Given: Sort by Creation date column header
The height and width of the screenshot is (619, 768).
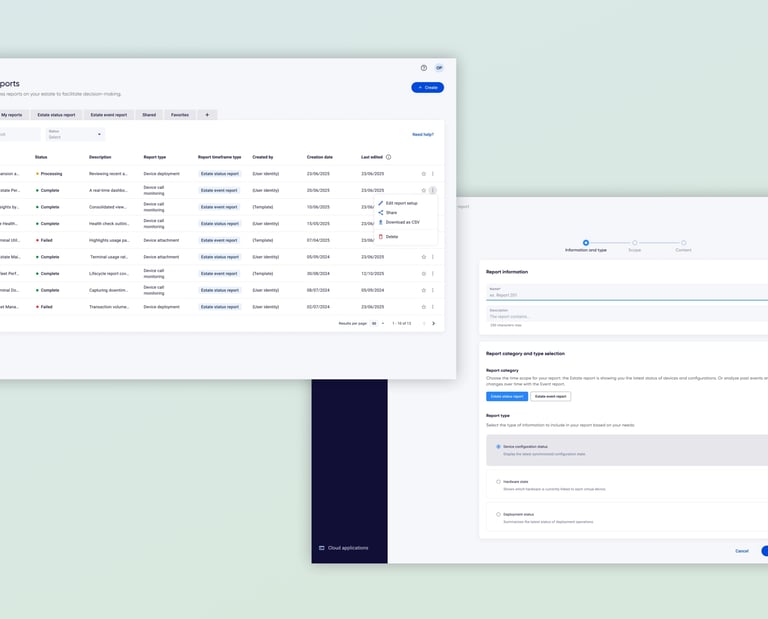Looking at the screenshot, I should pyautogui.click(x=319, y=157).
